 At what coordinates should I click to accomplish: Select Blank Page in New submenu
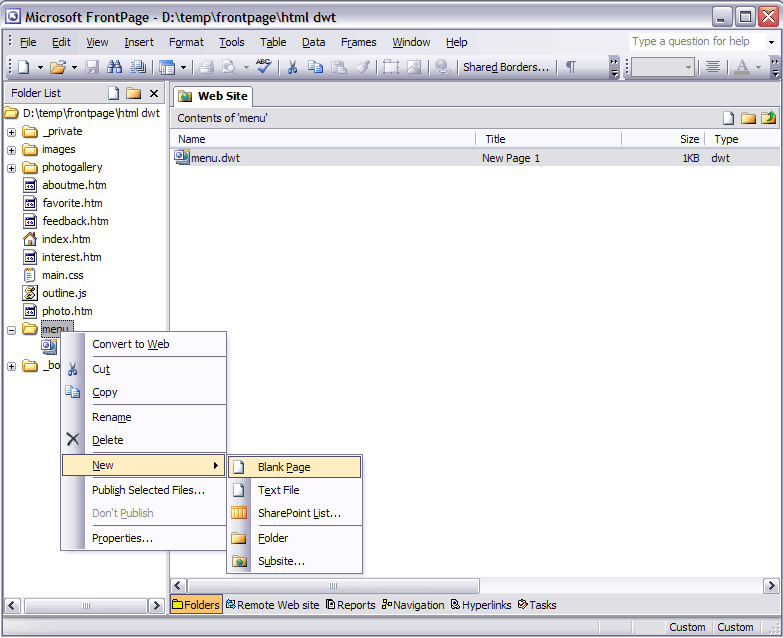[295, 467]
